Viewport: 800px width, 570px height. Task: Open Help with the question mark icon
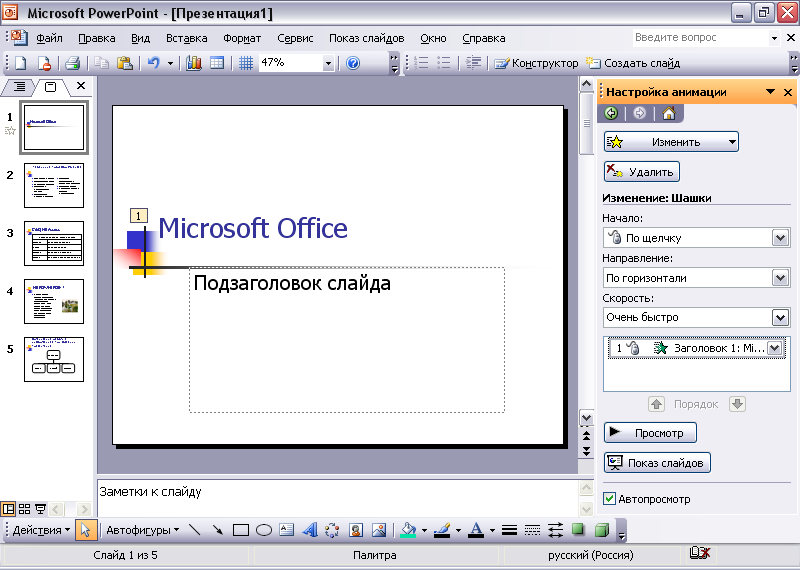[353, 63]
